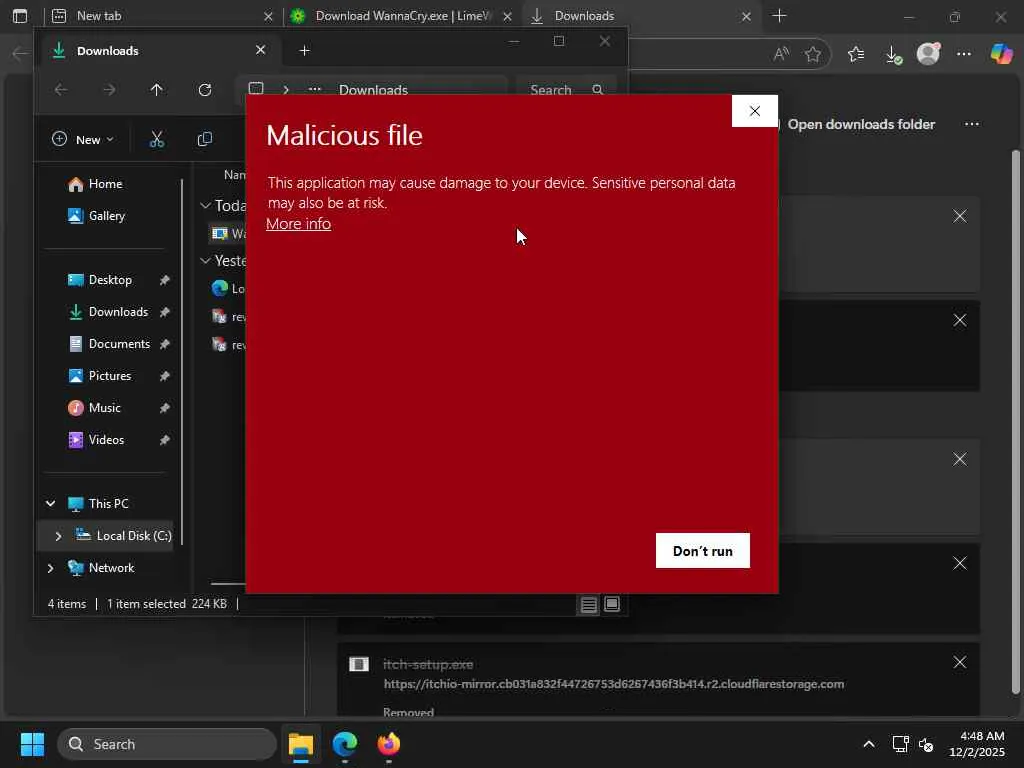Click the taskbar Search box
Image resolution: width=1024 pixels, height=768 pixels.
(167, 744)
